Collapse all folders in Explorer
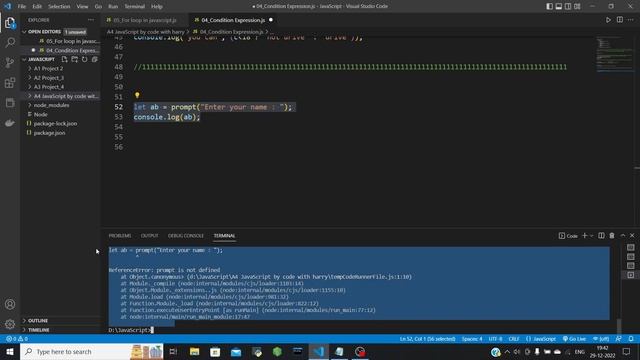The height and width of the screenshot is (360, 640). point(95,59)
